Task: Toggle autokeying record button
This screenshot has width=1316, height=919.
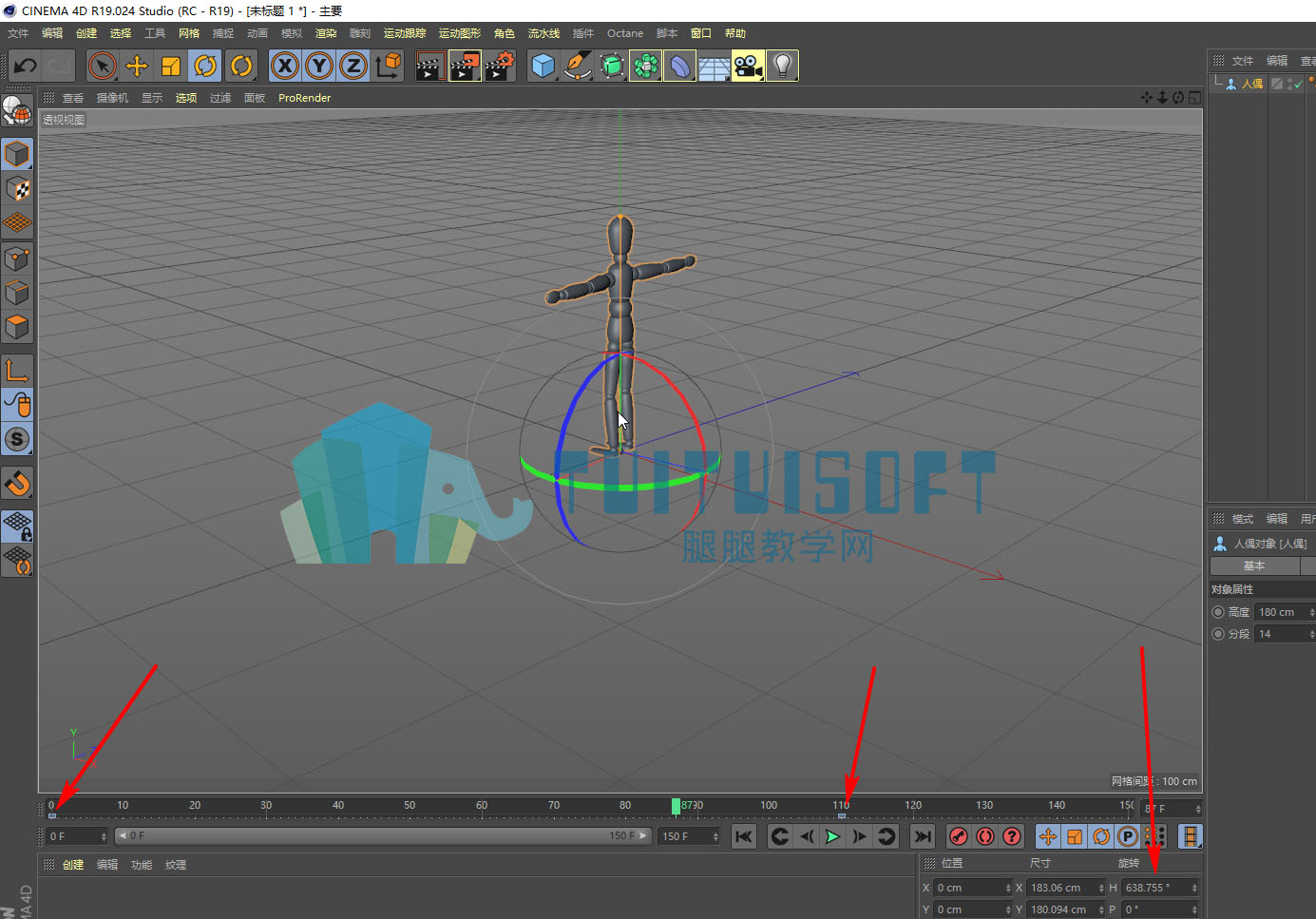Action: (985, 836)
